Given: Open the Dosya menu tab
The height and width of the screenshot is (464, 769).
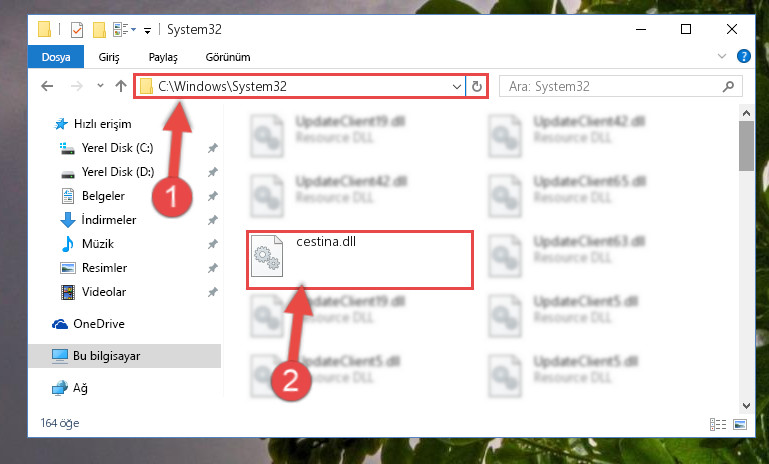Looking at the screenshot, I should point(56,57).
